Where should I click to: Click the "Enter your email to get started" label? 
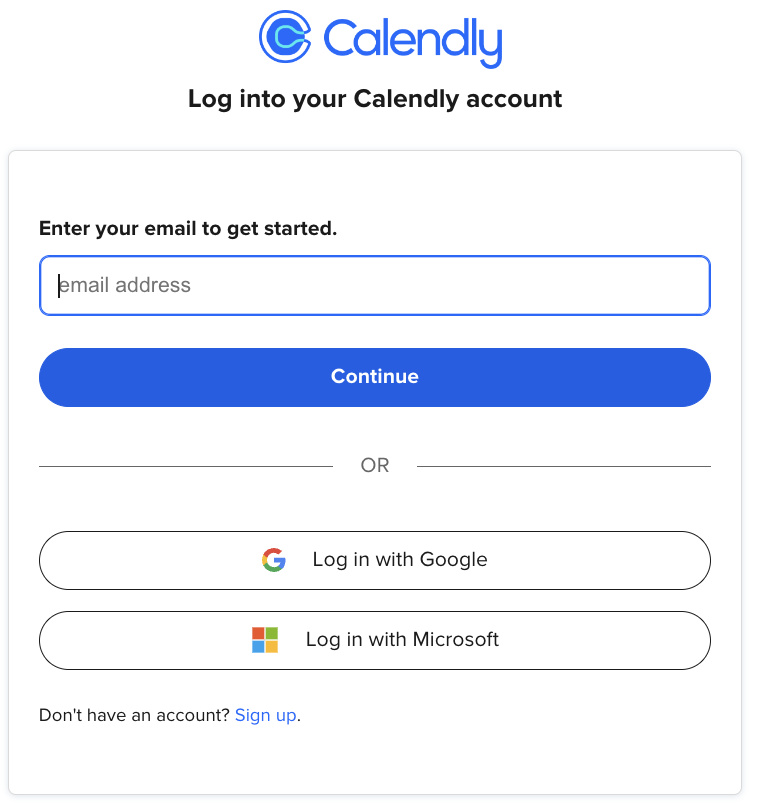click(188, 229)
